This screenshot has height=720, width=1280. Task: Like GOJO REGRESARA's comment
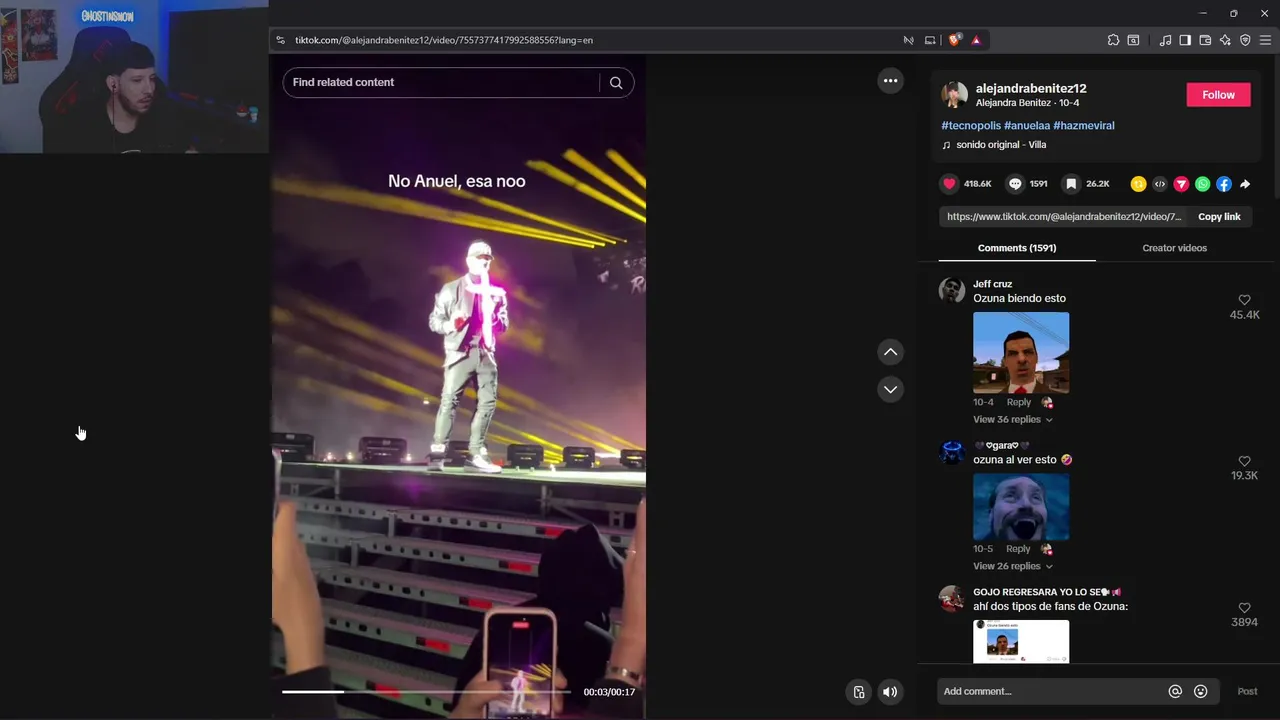(x=1244, y=608)
